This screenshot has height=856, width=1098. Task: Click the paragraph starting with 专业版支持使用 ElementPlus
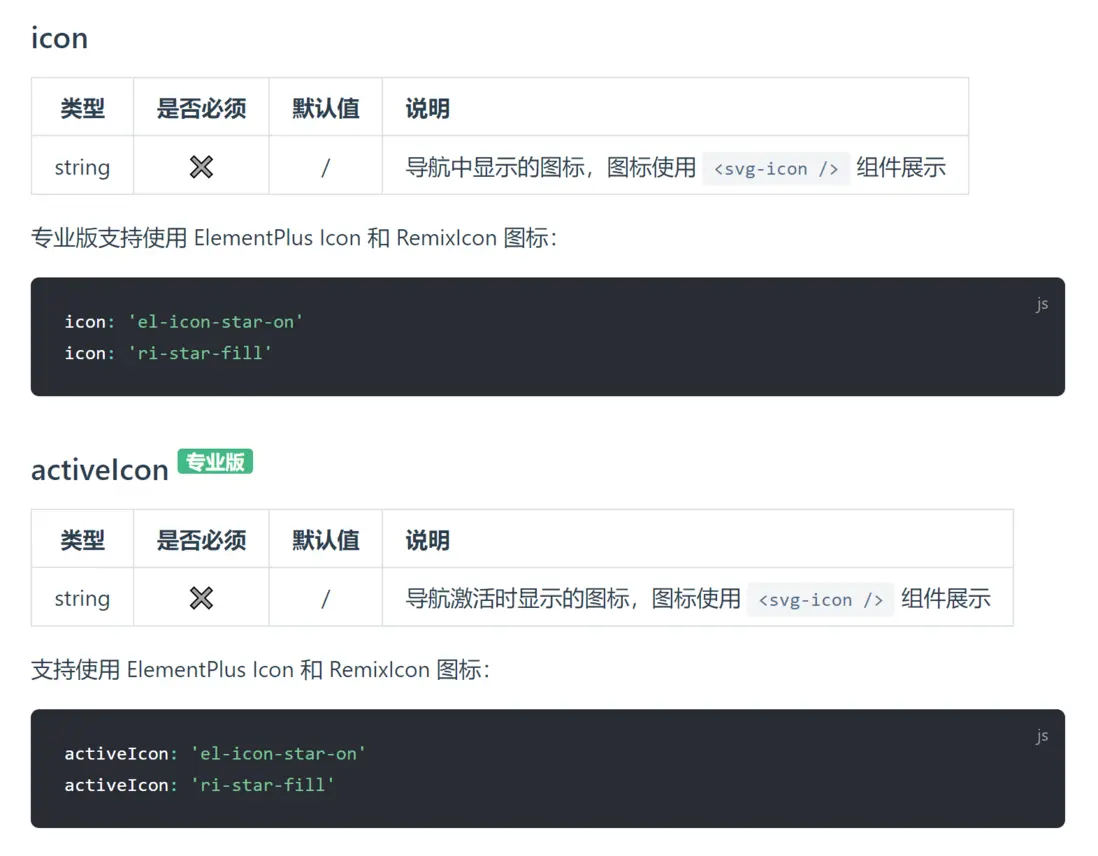click(x=294, y=238)
